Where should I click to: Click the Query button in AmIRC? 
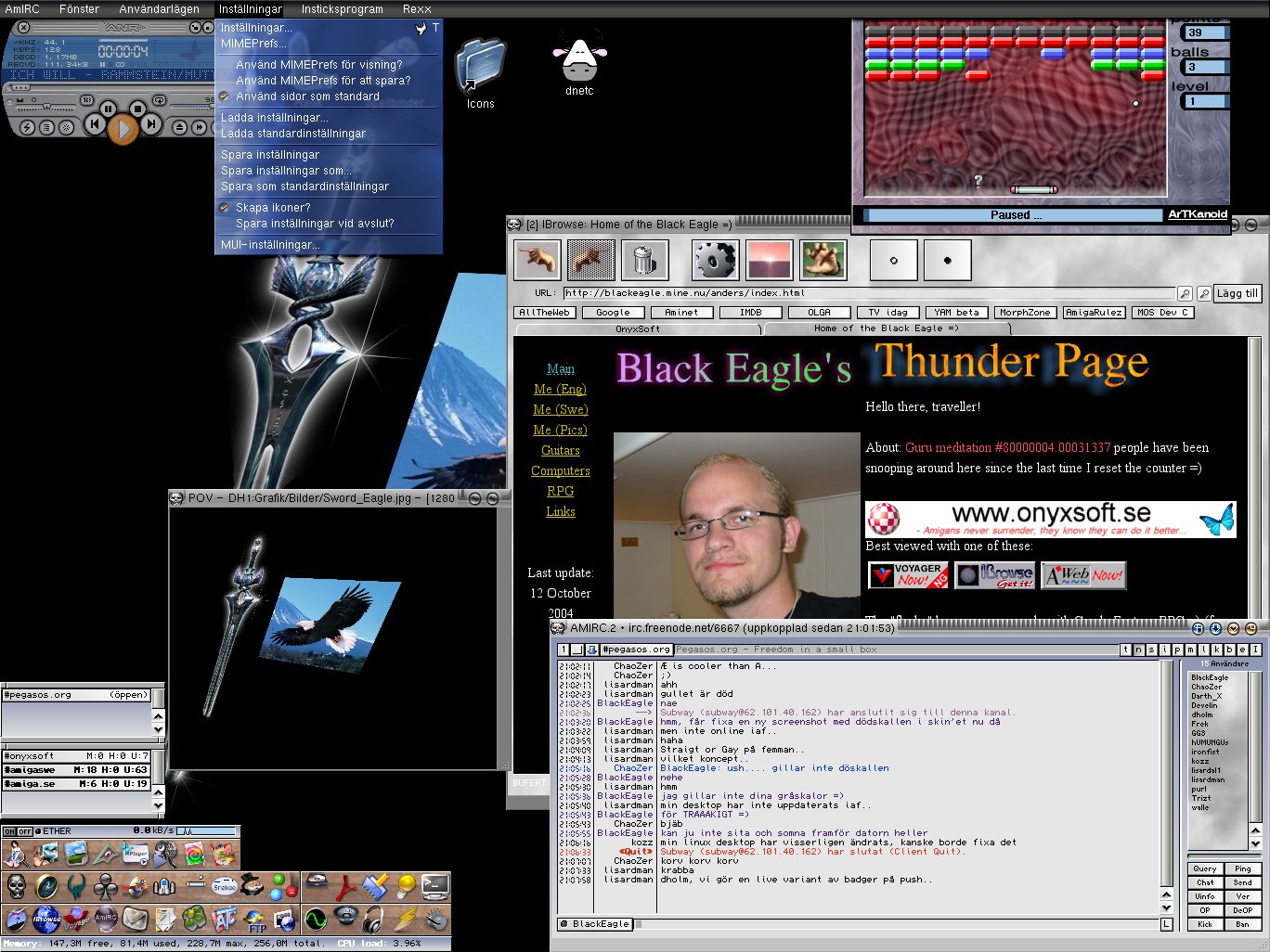pyautogui.click(x=1205, y=868)
